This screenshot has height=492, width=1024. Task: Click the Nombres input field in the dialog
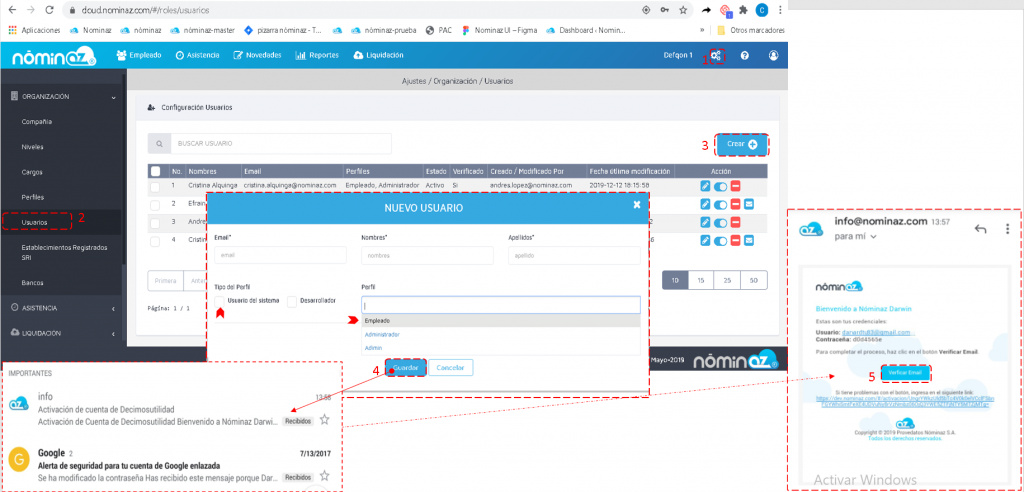(427, 255)
